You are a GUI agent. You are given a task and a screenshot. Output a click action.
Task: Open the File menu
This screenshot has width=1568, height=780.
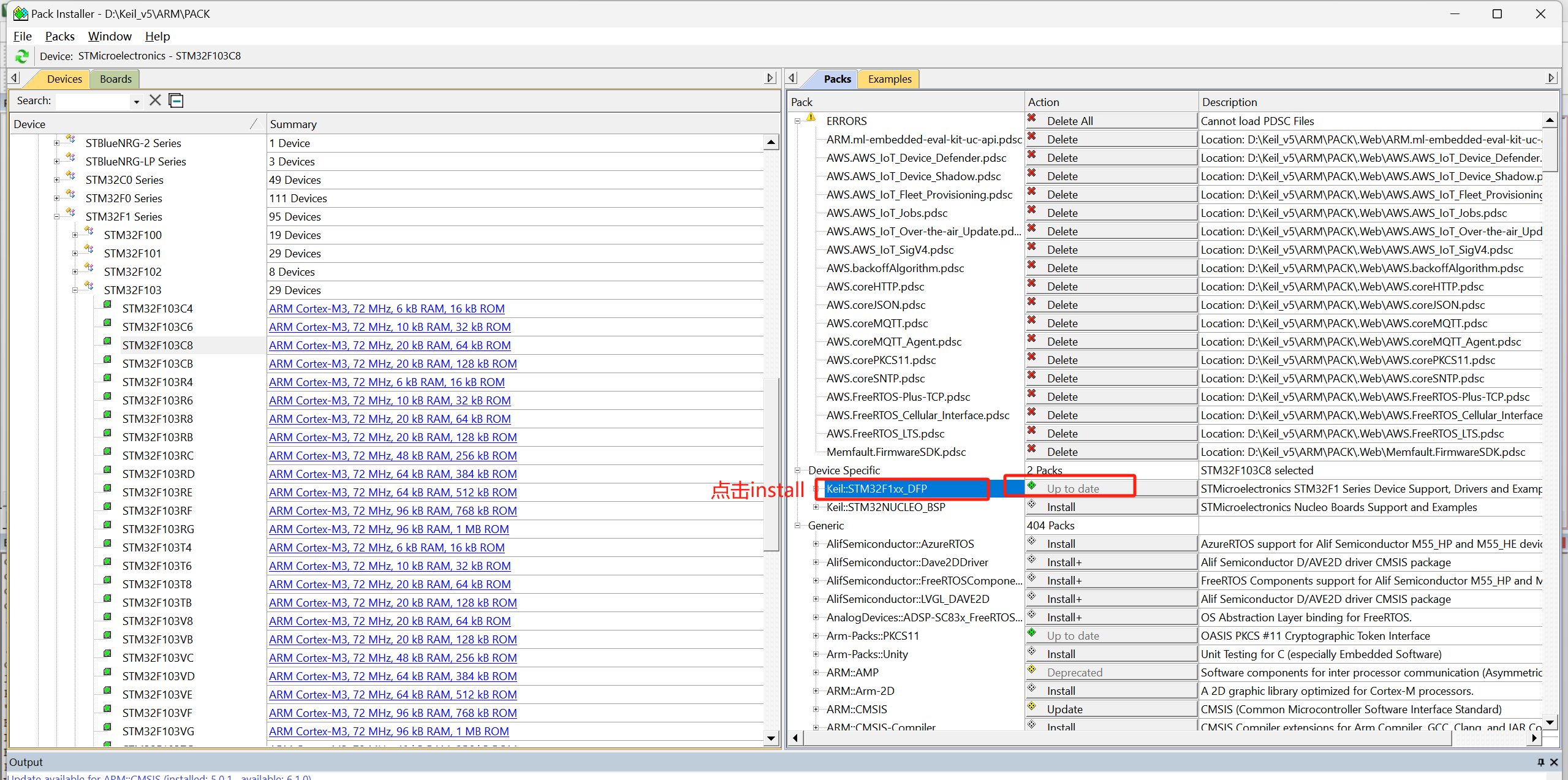coord(23,36)
